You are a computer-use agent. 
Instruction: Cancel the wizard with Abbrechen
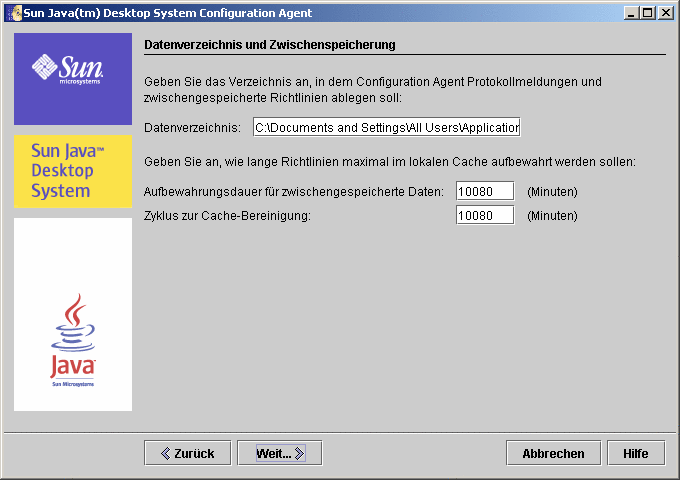tap(553, 453)
